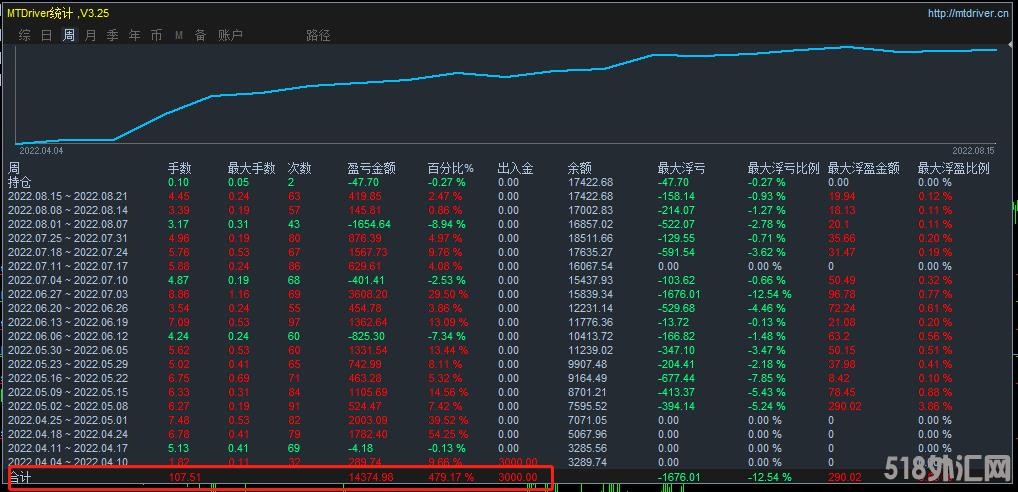Image resolution: width=1018 pixels, height=492 pixels.
Task: Click the 最大浮亏比例 column header
Action: tap(784, 169)
